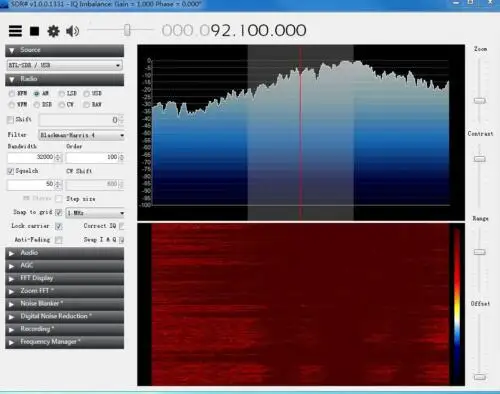Click the Shift stepper arrows
The width and height of the screenshot is (500, 394).
point(121,120)
